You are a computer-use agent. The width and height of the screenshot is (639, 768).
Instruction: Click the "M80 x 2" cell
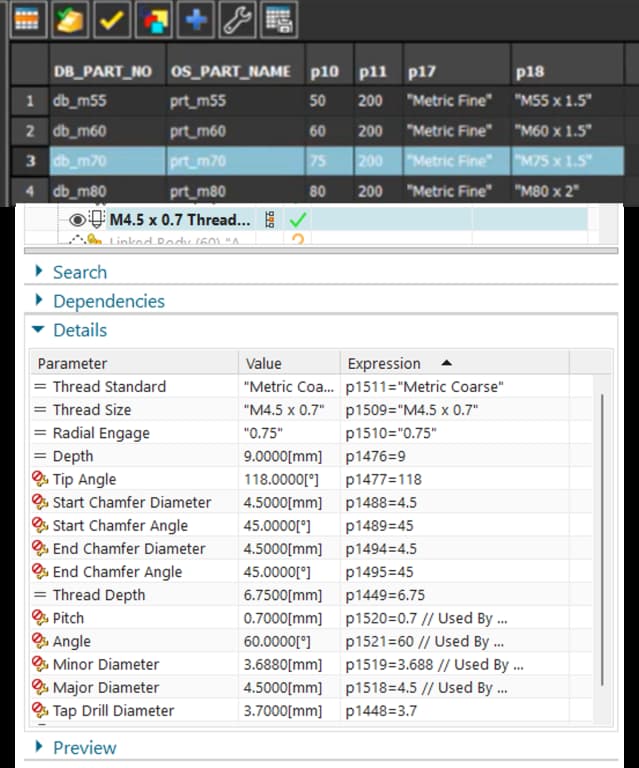[x=568, y=191]
